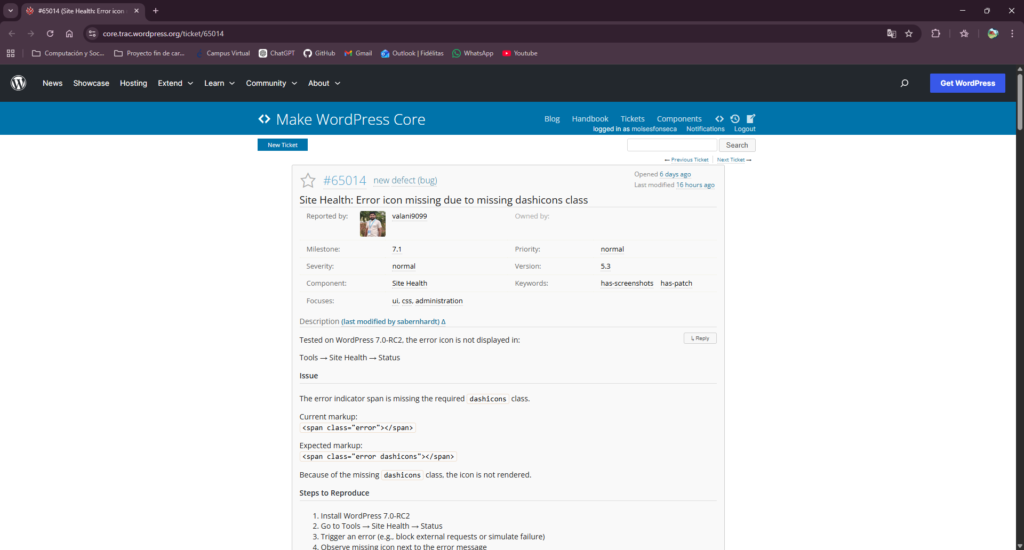
Task: Expand the Learn menu
Action: [x=219, y=83]
